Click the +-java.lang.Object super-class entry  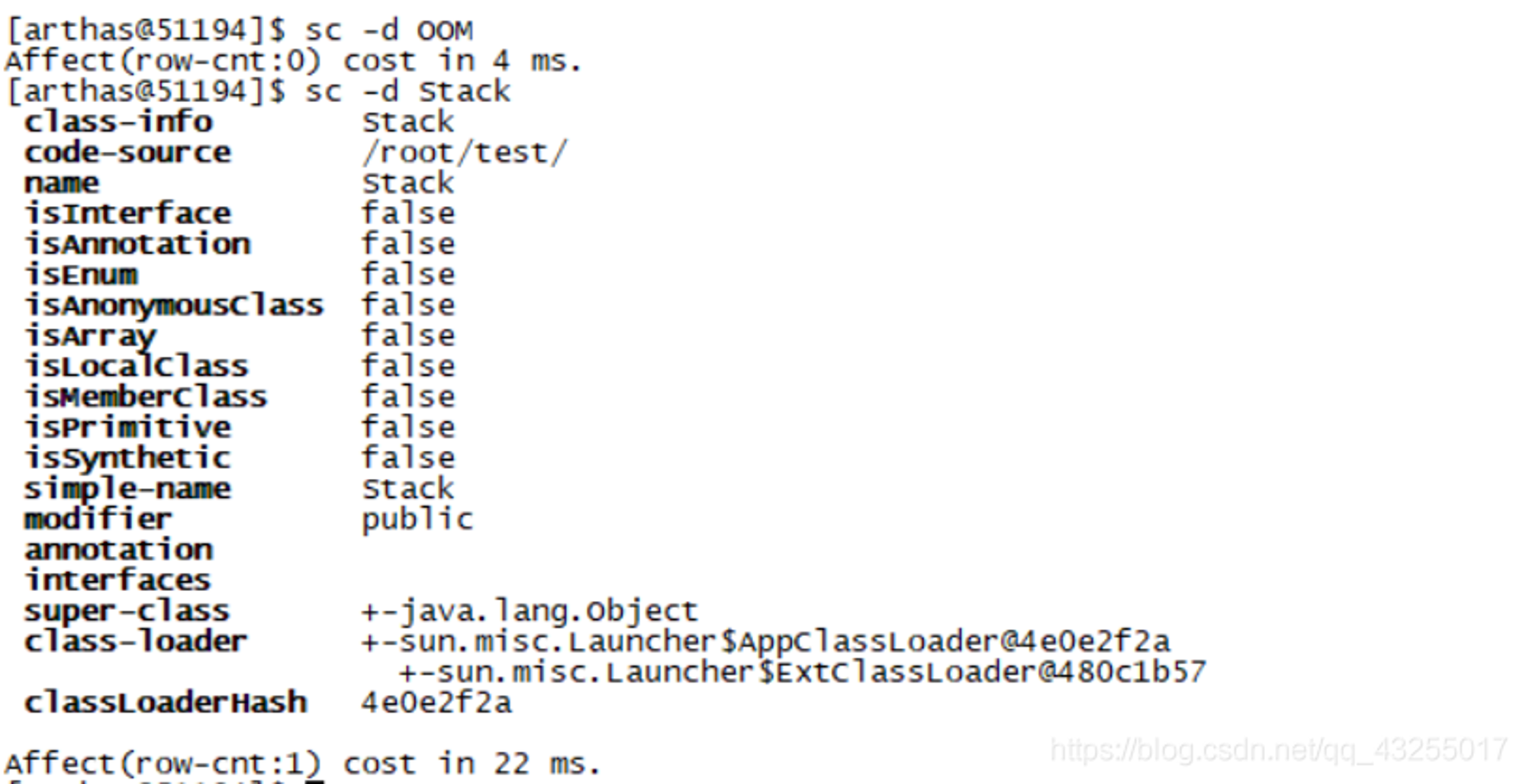(530, 611)
